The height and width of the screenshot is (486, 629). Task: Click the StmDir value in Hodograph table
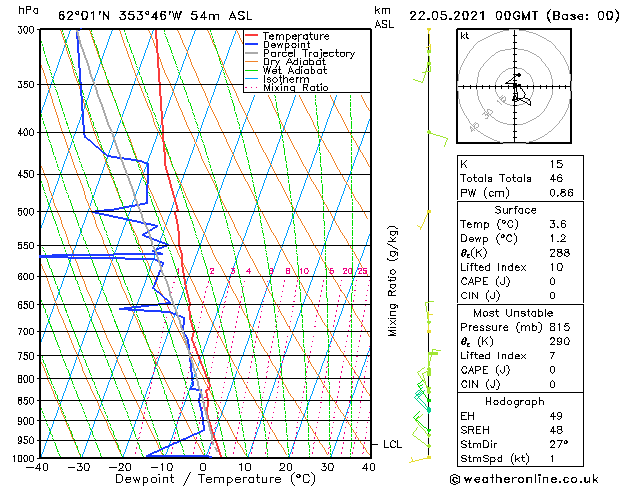559,444
